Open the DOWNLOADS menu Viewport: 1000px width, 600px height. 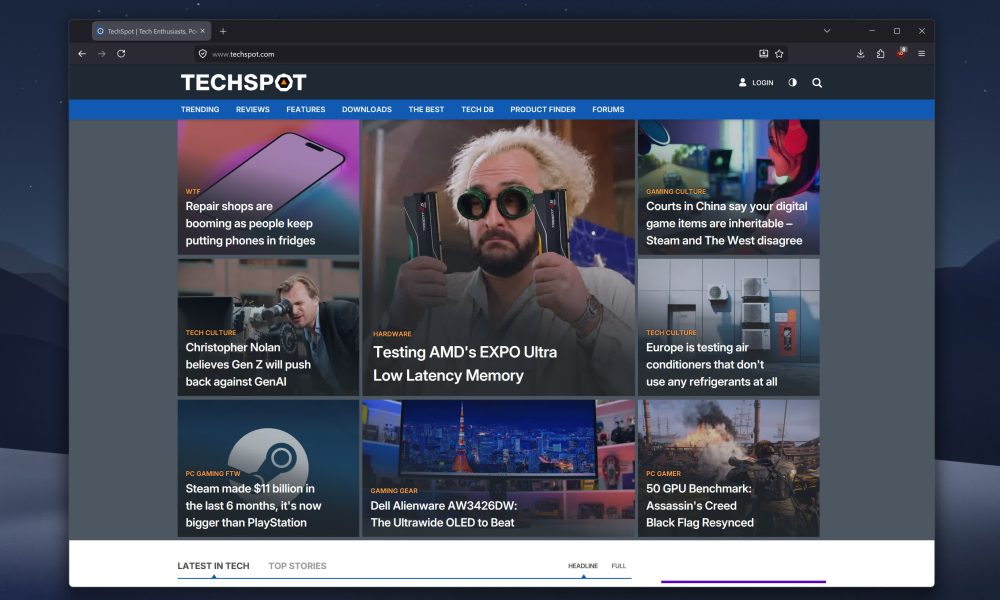367,110
